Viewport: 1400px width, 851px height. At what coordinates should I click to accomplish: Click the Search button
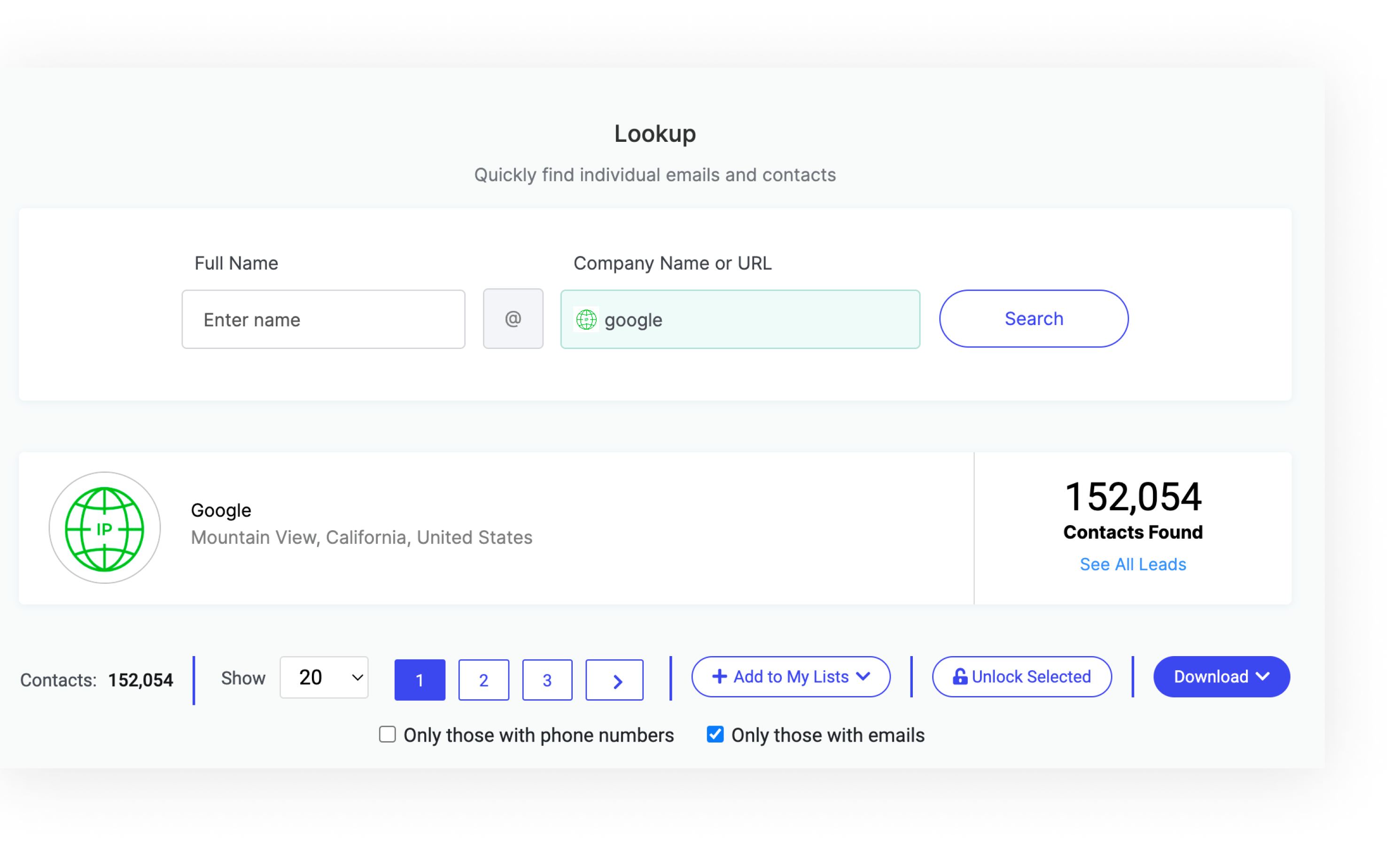[x=1034, y=319]
